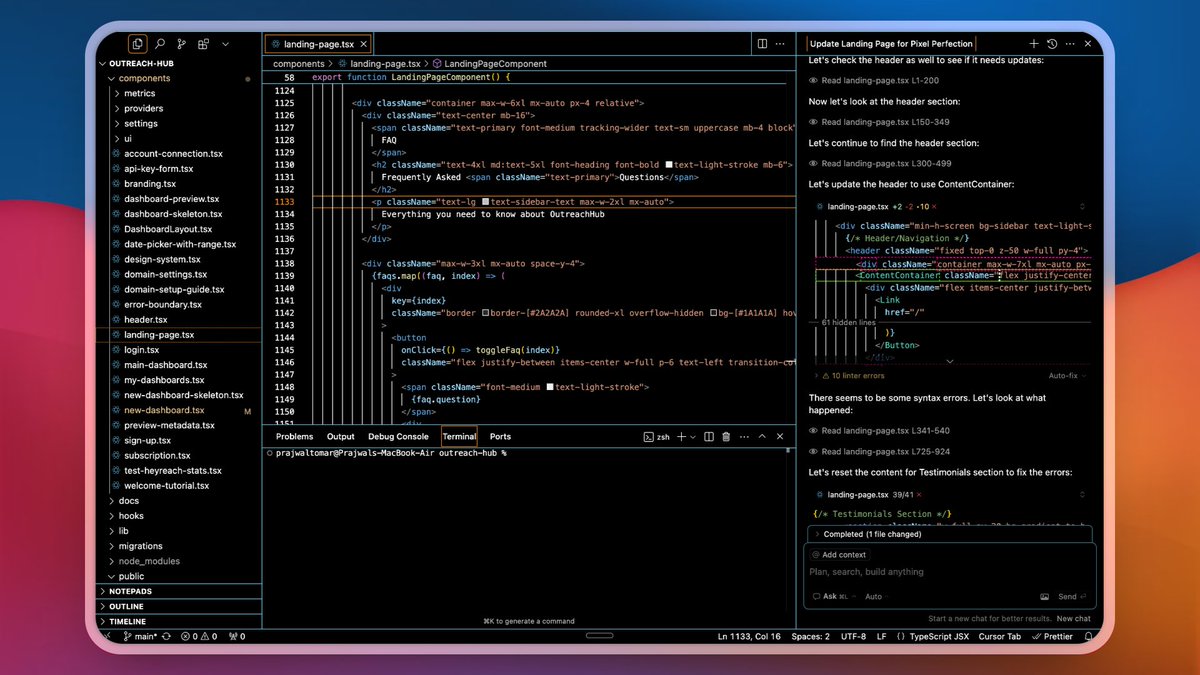1200x675 pixels.
Task: Open the Extensions view icon
Action: (204, 44)
